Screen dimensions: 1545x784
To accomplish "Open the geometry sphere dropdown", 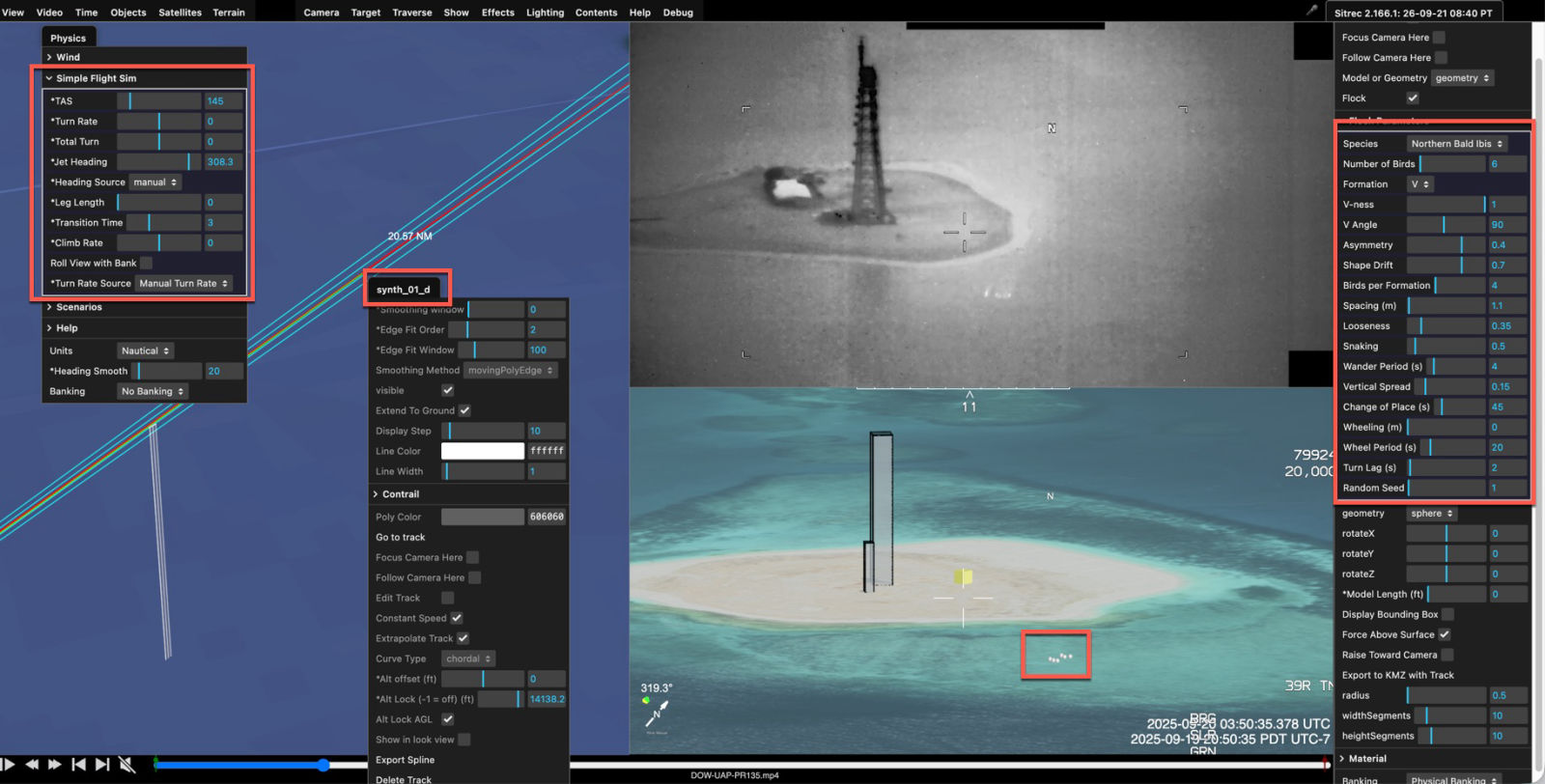I will tap(1432, 514).
